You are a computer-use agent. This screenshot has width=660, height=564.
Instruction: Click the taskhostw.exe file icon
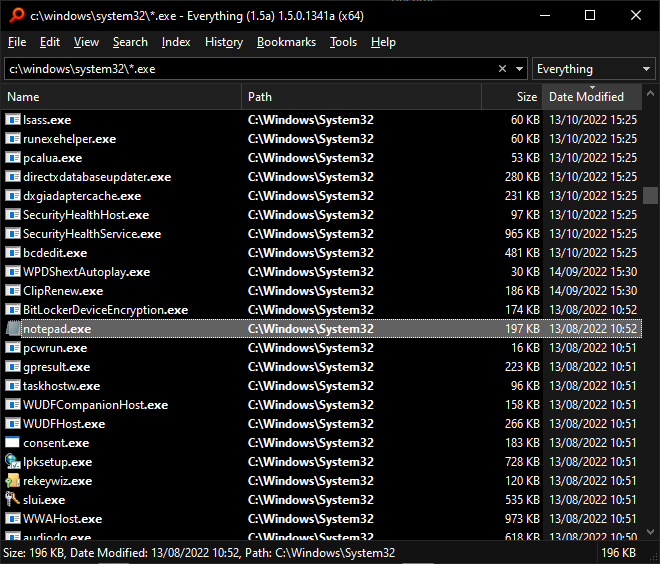(x=13, y=386)
